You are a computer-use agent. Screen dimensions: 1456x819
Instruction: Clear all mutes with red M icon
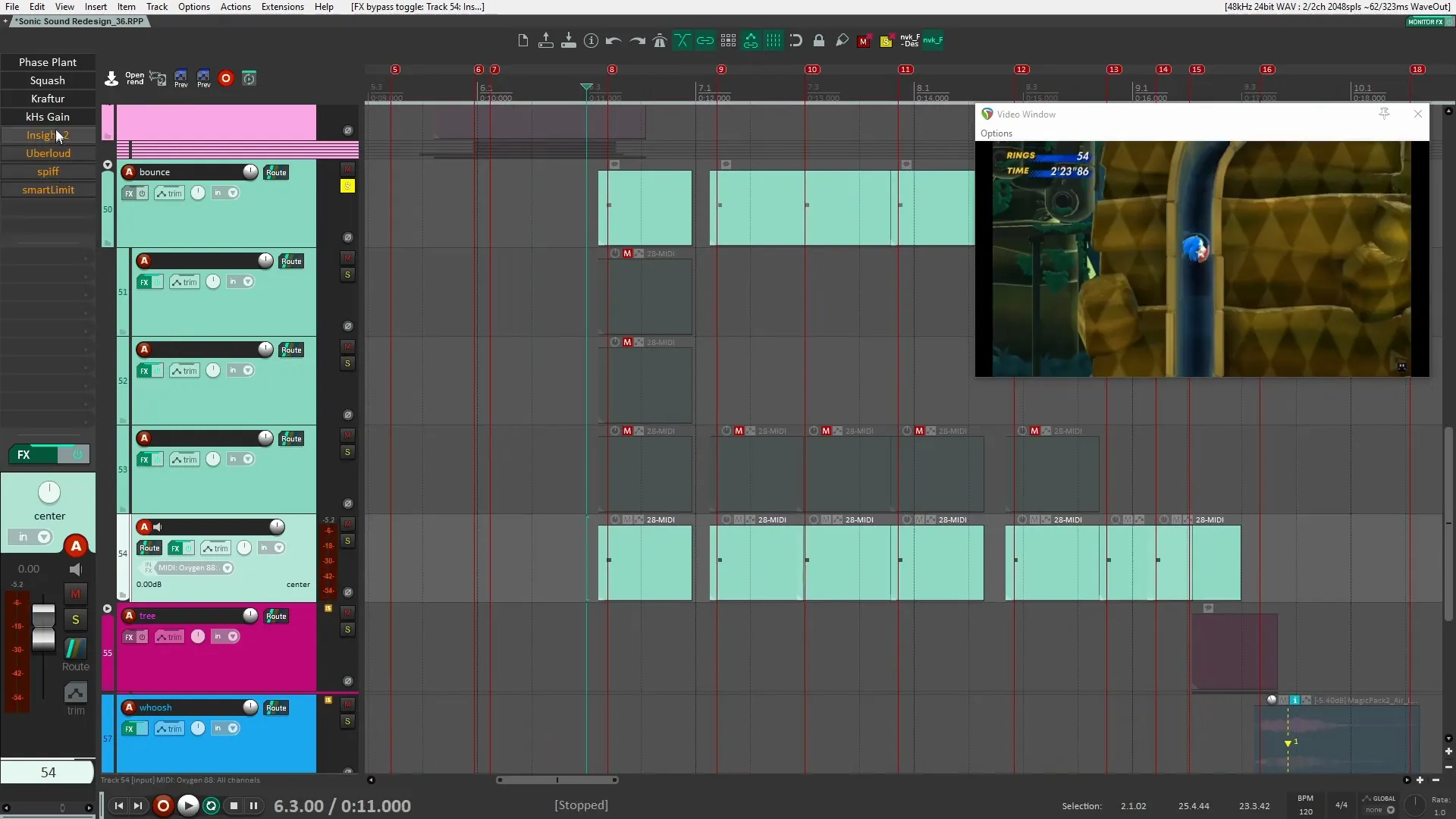[x=863, y=42]
